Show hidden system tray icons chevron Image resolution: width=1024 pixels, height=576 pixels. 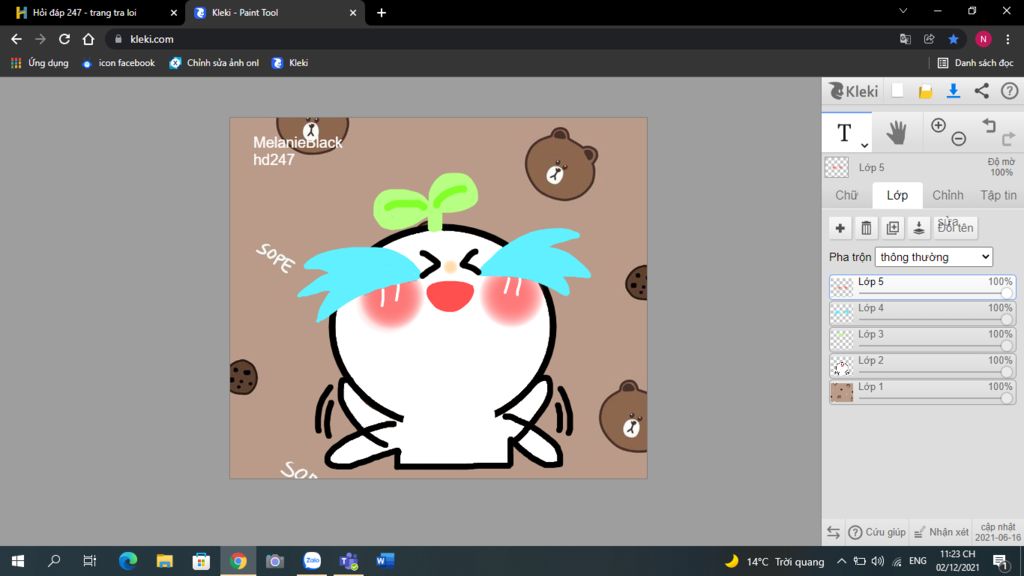pos(841,561)
